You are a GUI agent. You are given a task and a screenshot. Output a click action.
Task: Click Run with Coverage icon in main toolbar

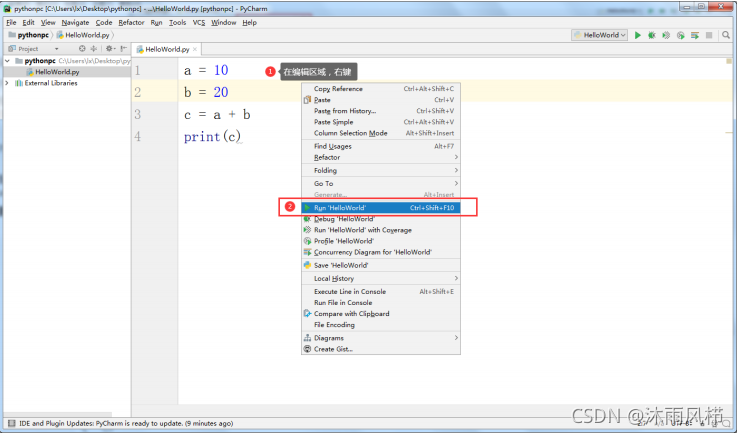[666, 35]
